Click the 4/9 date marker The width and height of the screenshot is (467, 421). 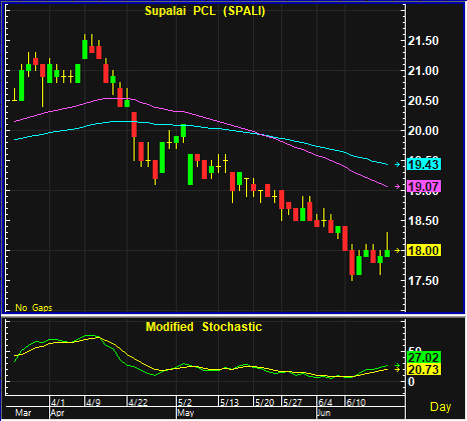(x=94, y=402)
